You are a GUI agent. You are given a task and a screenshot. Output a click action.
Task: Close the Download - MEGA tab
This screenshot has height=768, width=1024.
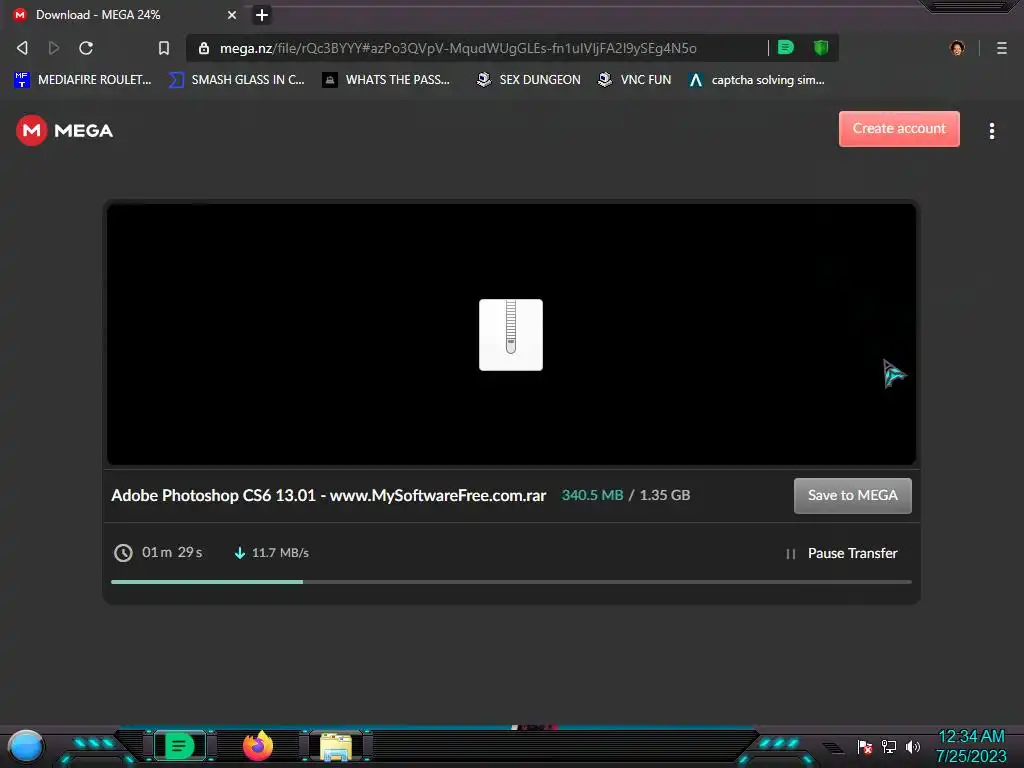tap(232, 15)
